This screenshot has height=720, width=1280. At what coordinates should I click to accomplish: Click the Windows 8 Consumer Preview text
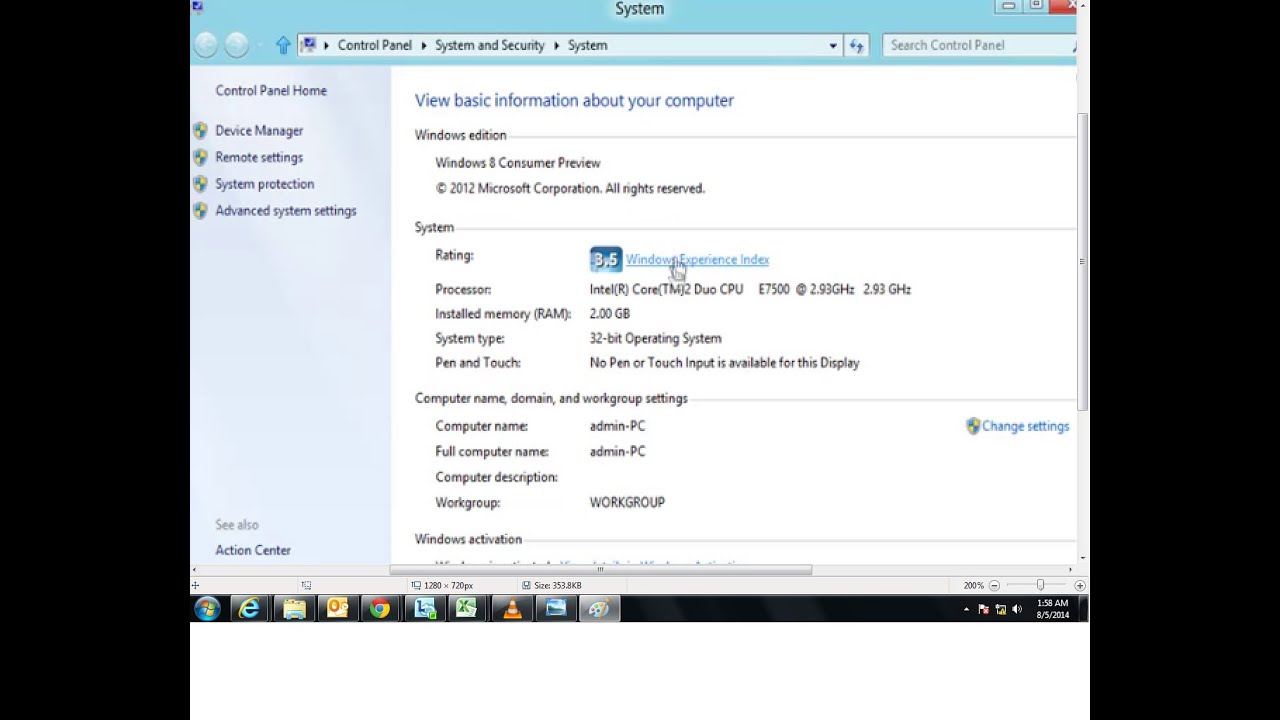[518, 163]
